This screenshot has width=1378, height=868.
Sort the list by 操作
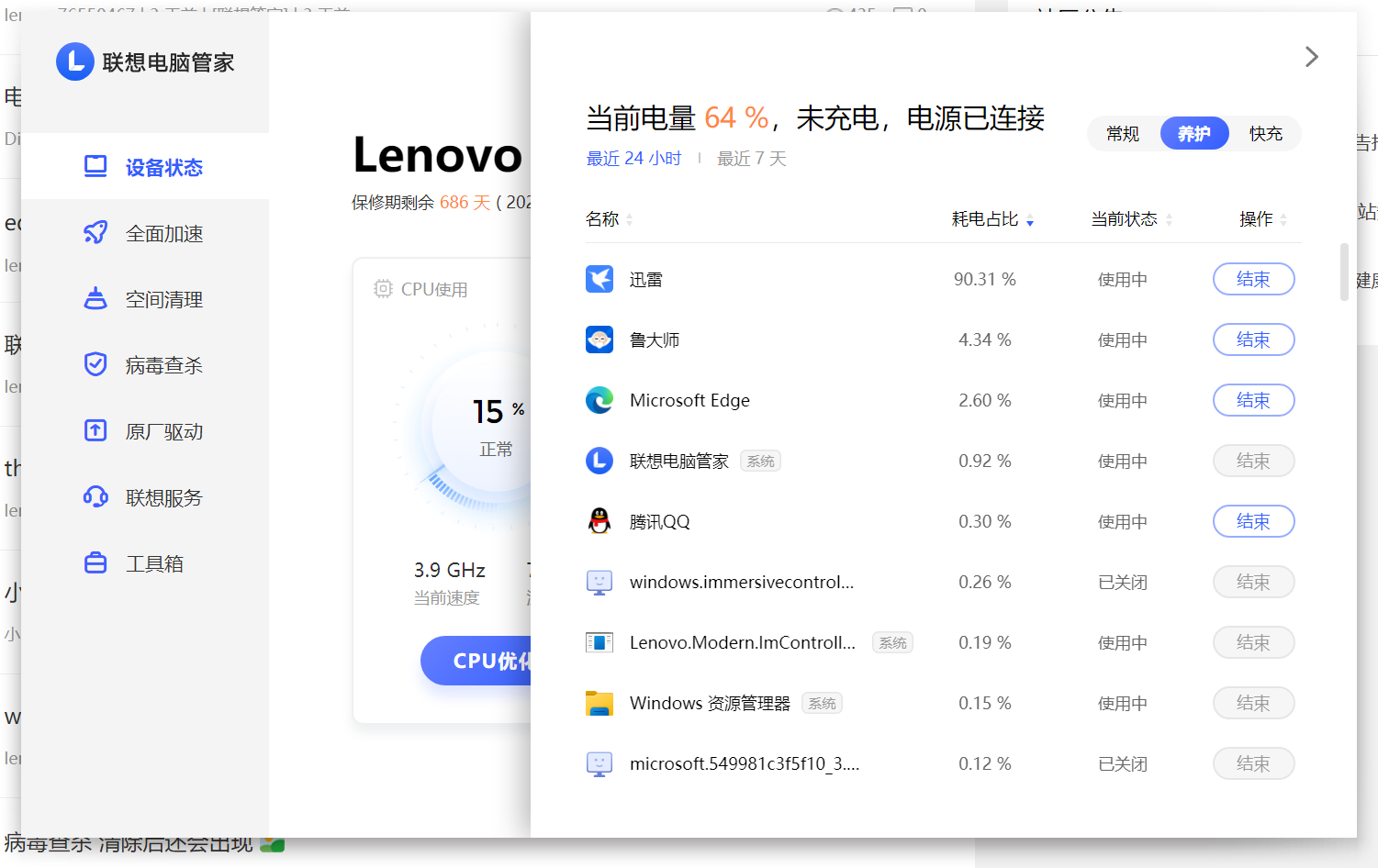coord(1263,219)
